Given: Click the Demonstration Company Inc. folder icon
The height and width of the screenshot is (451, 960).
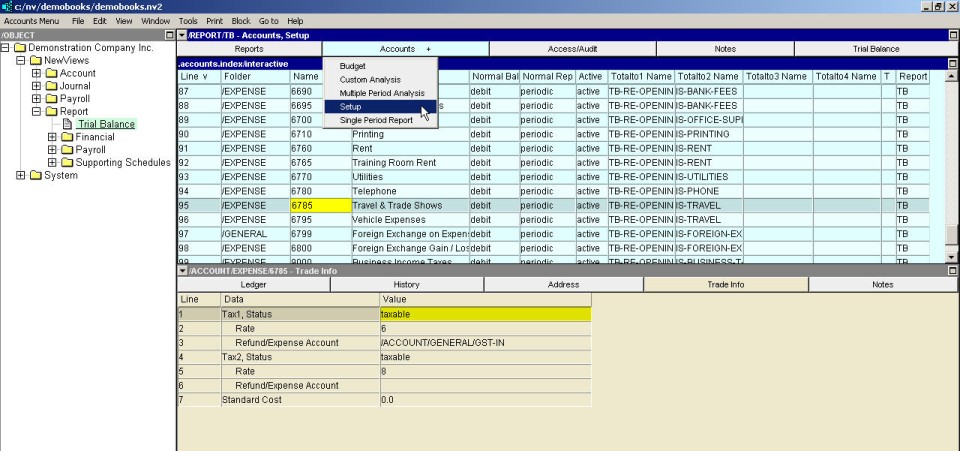Looking at the screenshot, I should click(19, 47).
